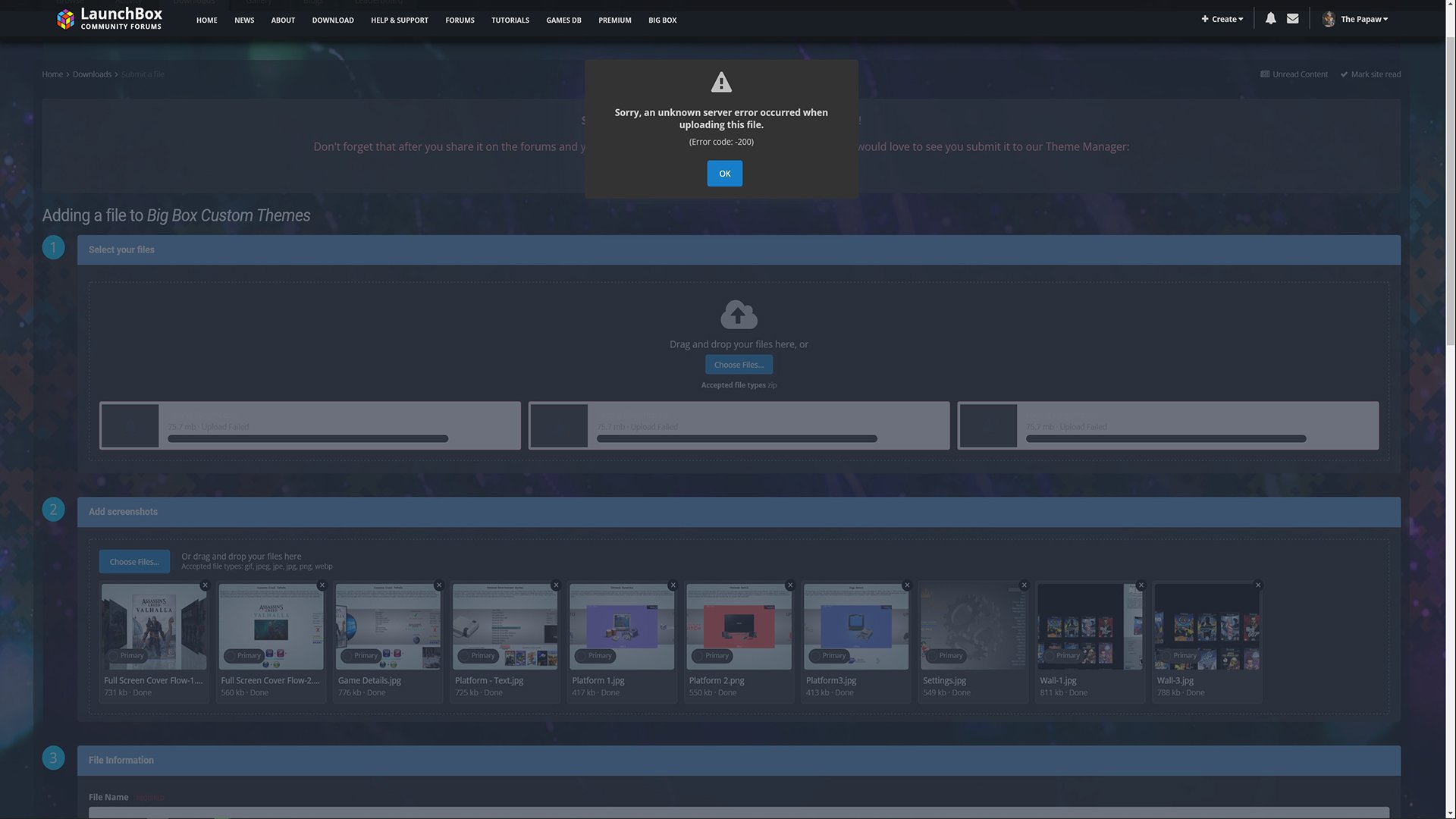Open the TUTORIALS menu item
The width and height of the screenshot is (1456, 819).
click(510, 20)
